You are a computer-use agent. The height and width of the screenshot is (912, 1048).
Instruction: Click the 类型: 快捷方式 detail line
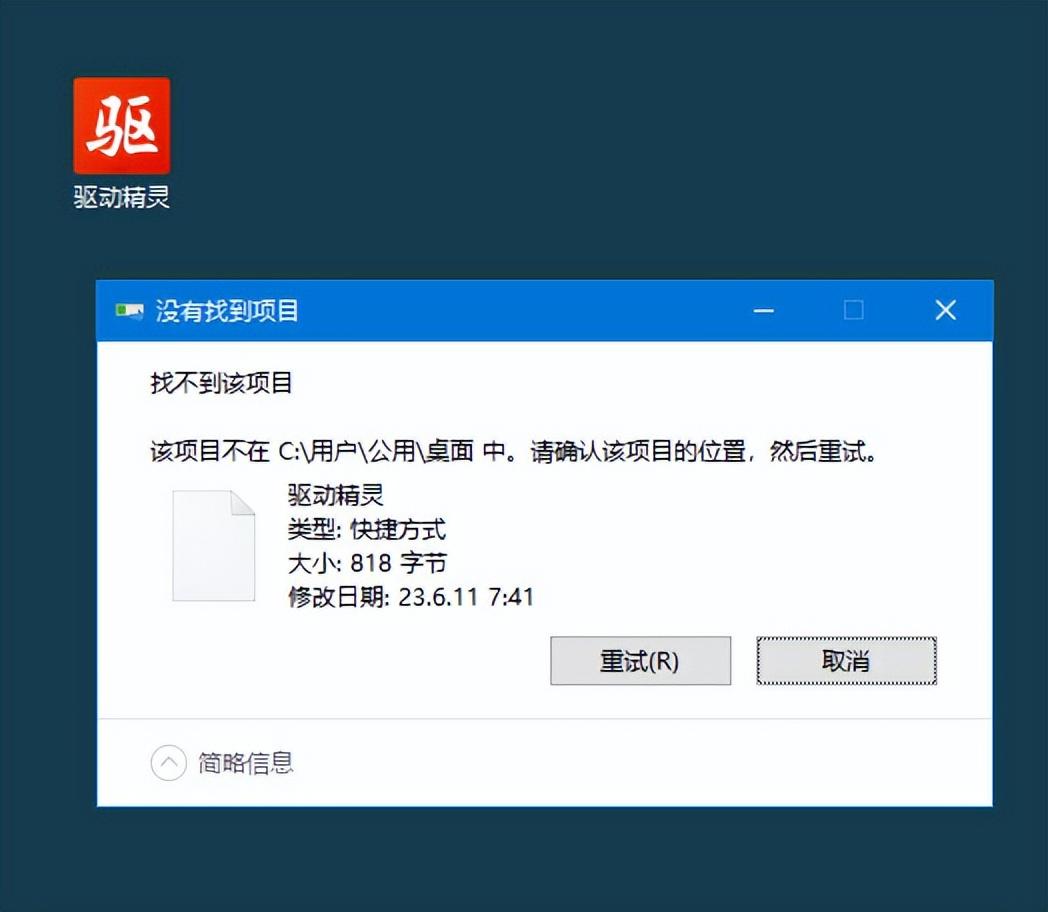(x=366, y=529)
